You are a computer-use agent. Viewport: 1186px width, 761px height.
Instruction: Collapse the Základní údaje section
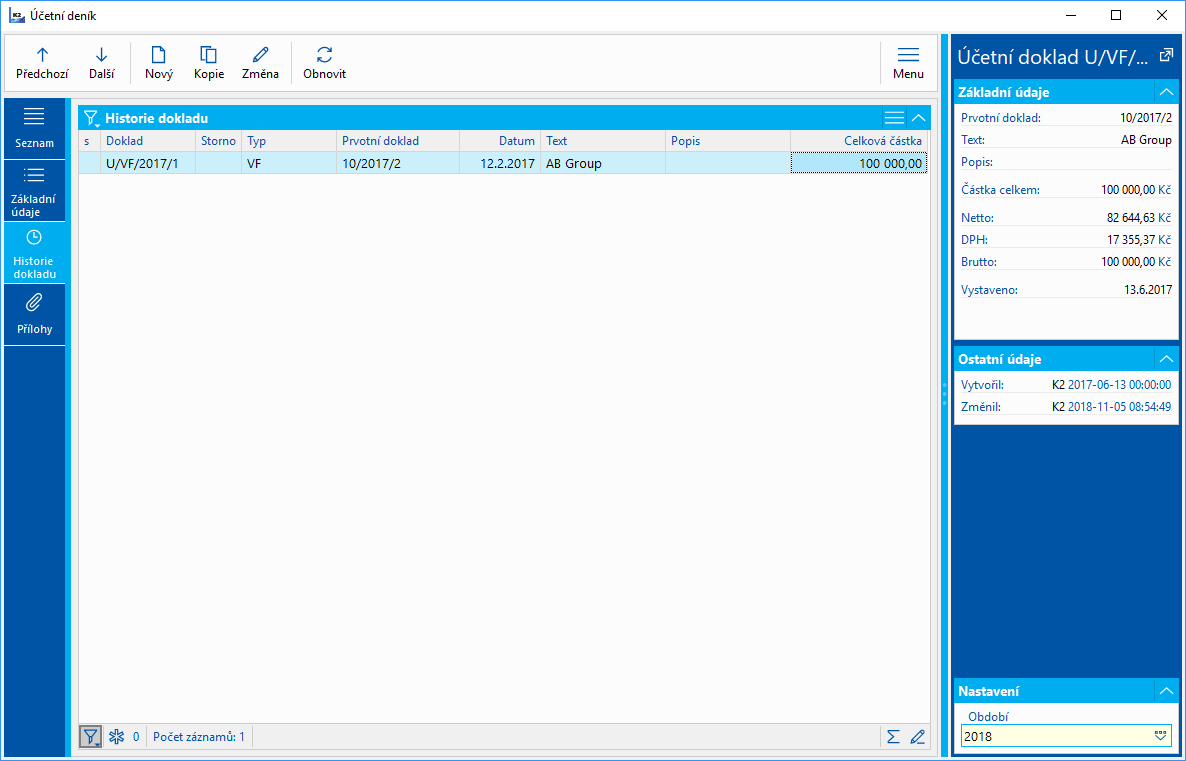pyautogui.click(x=1166, y=92)
